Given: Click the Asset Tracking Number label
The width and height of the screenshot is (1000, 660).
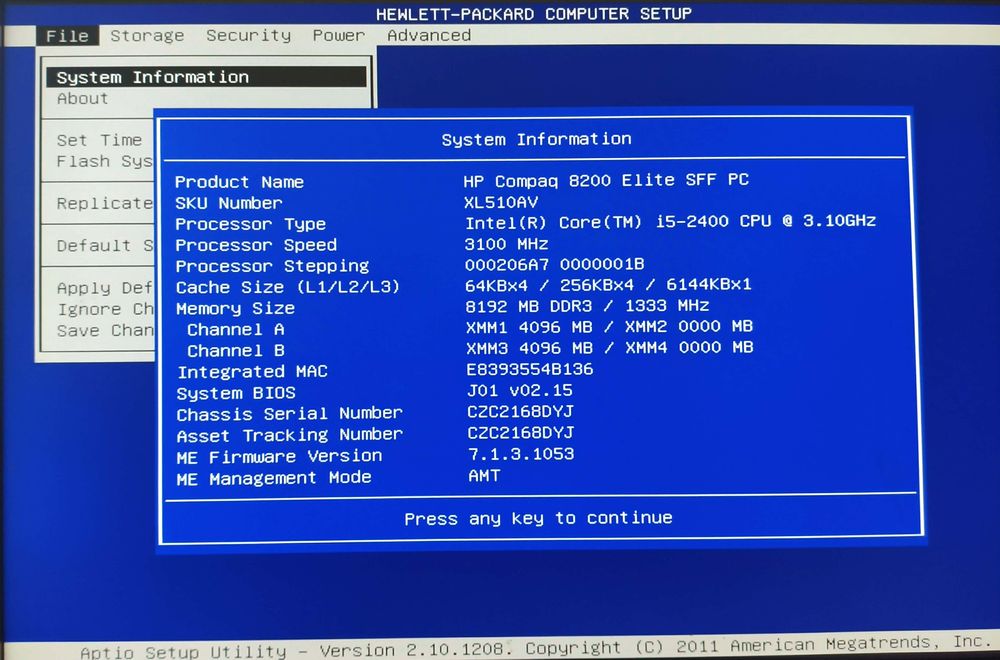Looking at the screenshot, I should [x=290, y=436].
